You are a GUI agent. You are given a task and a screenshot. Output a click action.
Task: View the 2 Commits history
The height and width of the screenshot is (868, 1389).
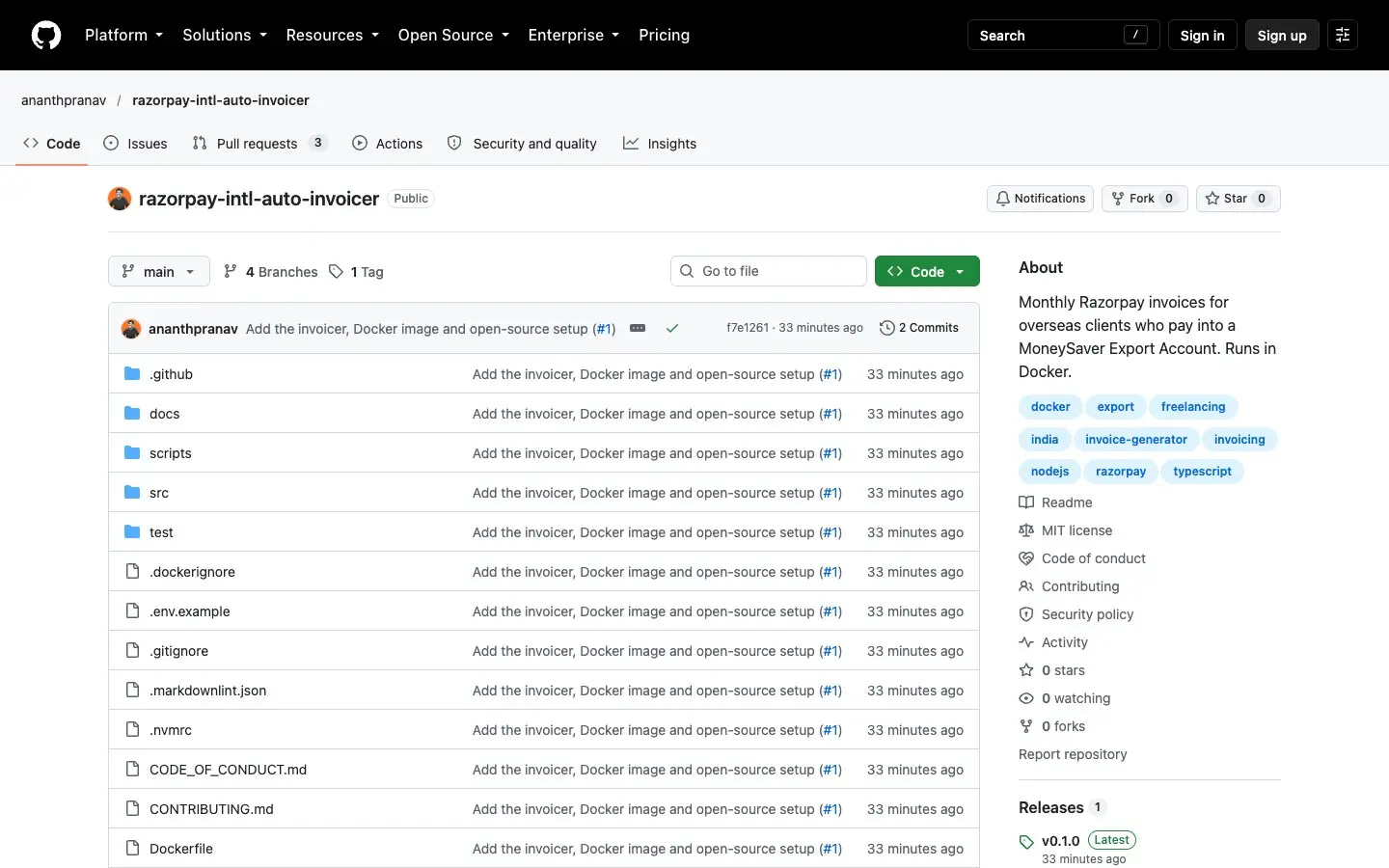tap(919, 328)
